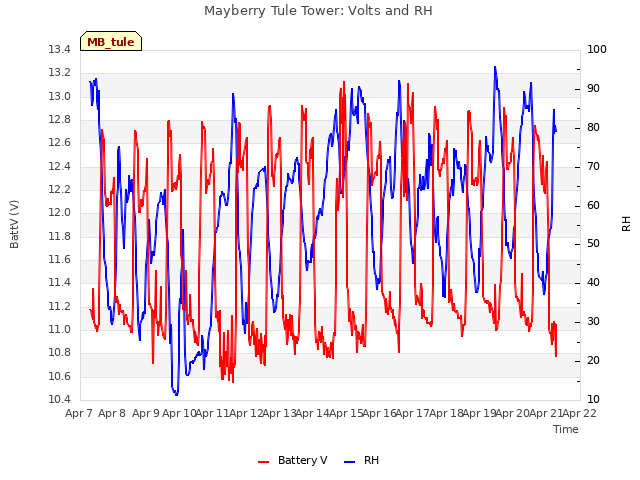Click the 13.0 voltage axis value
This screenshot has width=640, height=480.
tap(60, 97)
